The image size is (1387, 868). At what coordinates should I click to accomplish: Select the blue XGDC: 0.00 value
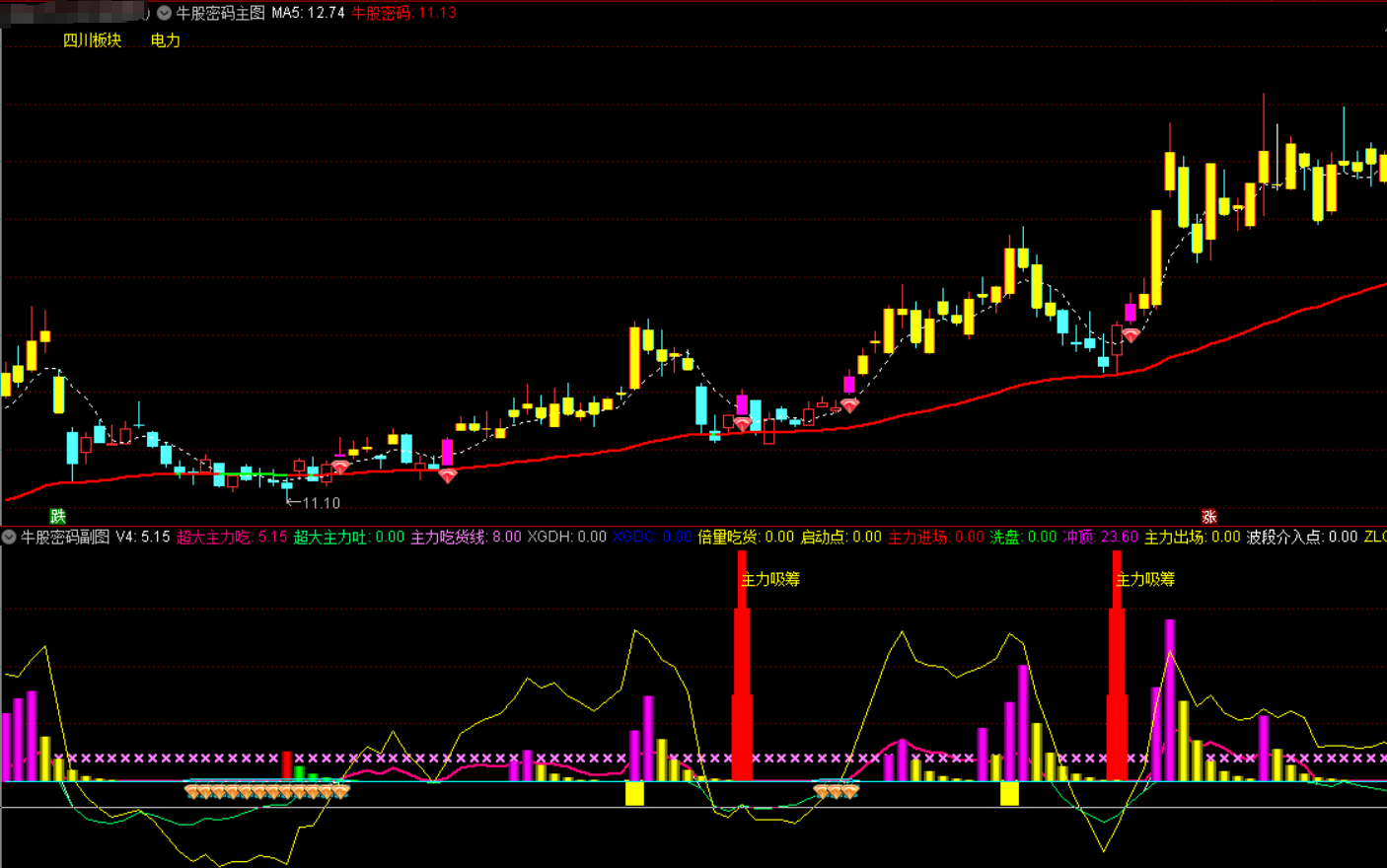point(652,537)
